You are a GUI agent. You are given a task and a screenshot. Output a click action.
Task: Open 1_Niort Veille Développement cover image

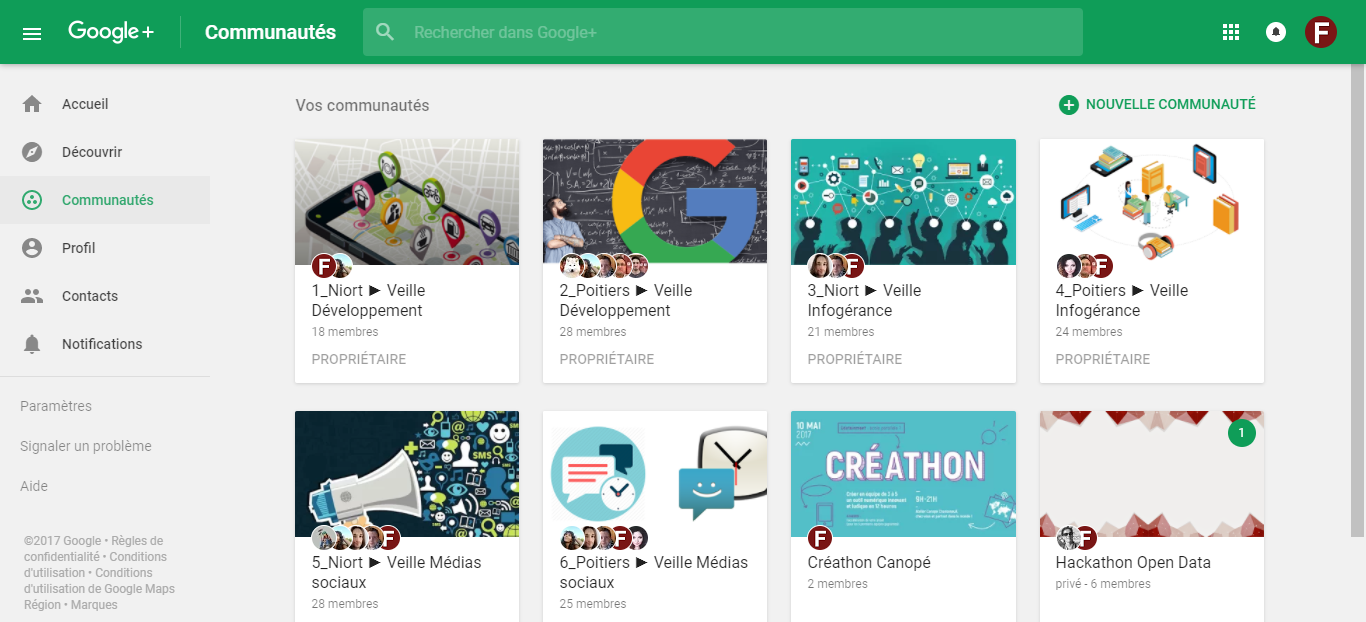(x=407, y=202)
